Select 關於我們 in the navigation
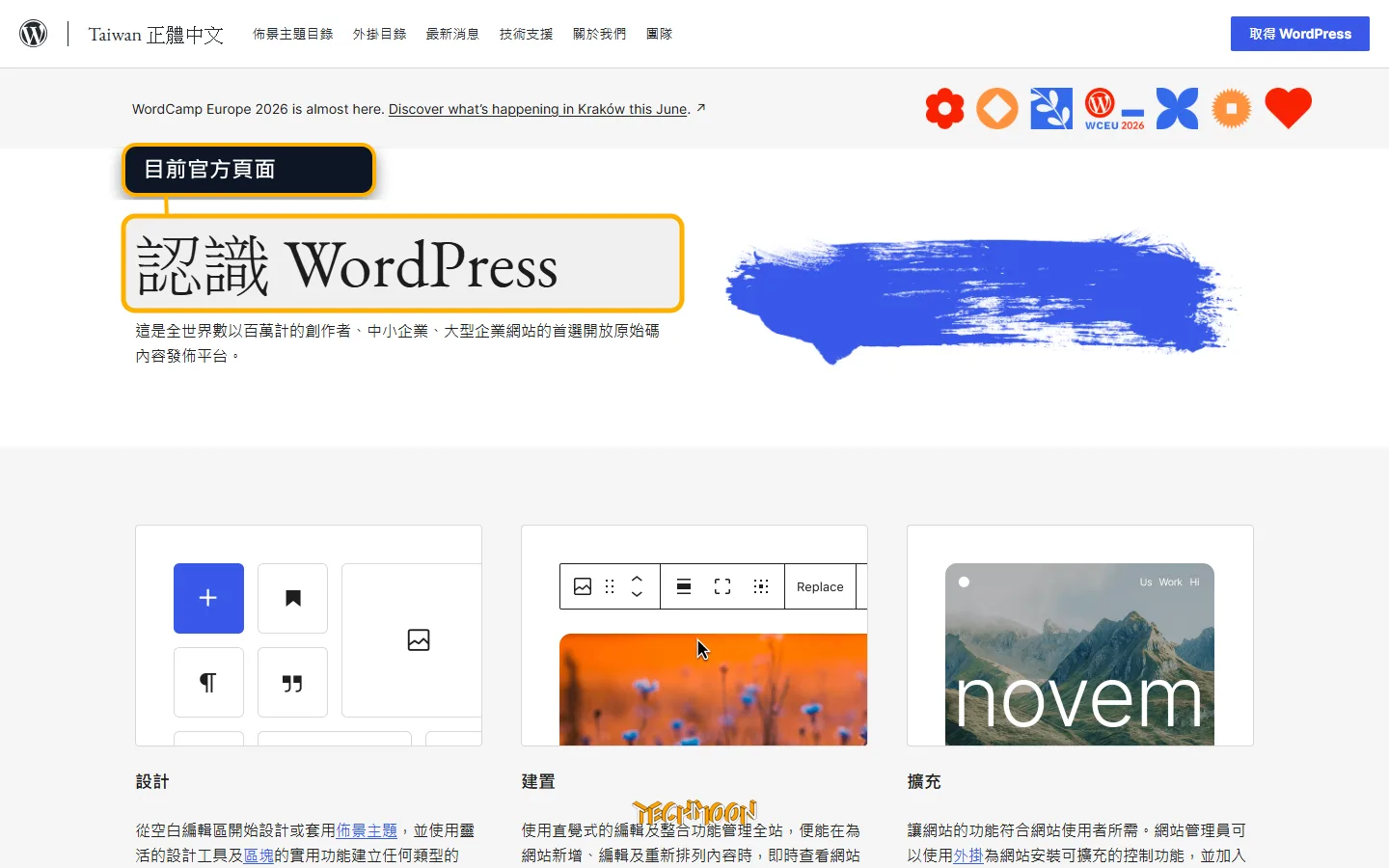This screenshot has width=1389, height=868. (600, 34)
